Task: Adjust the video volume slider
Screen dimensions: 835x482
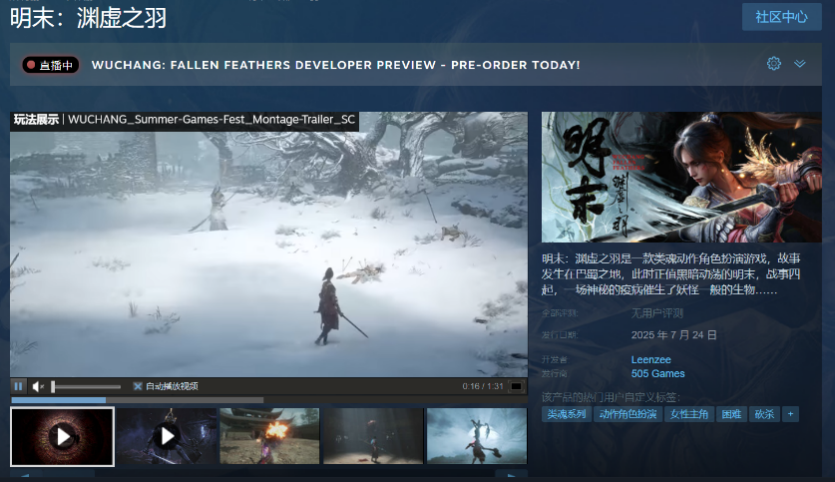Action: [86, 386]
